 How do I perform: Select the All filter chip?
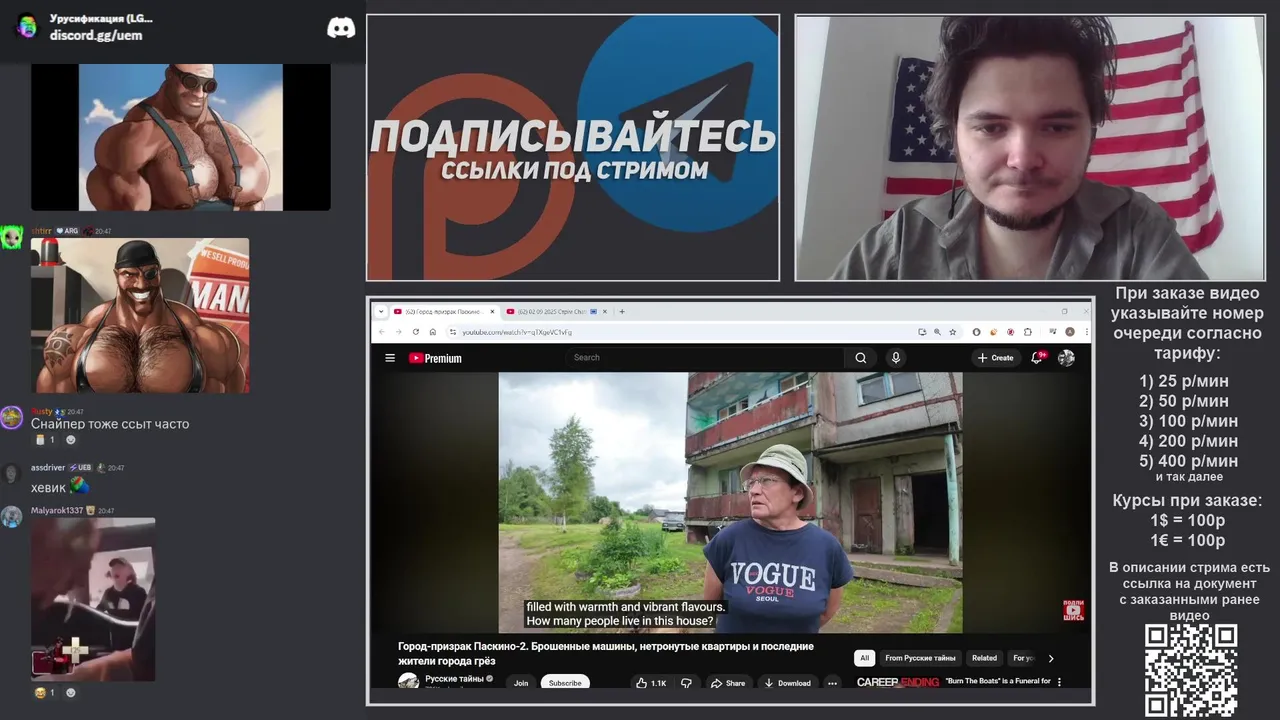[864, 658]
